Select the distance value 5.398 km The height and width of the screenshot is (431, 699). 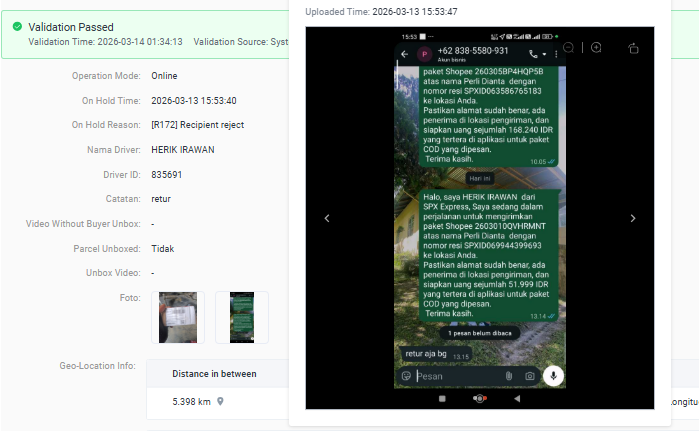pyautogui.click(x=191, y=402)
